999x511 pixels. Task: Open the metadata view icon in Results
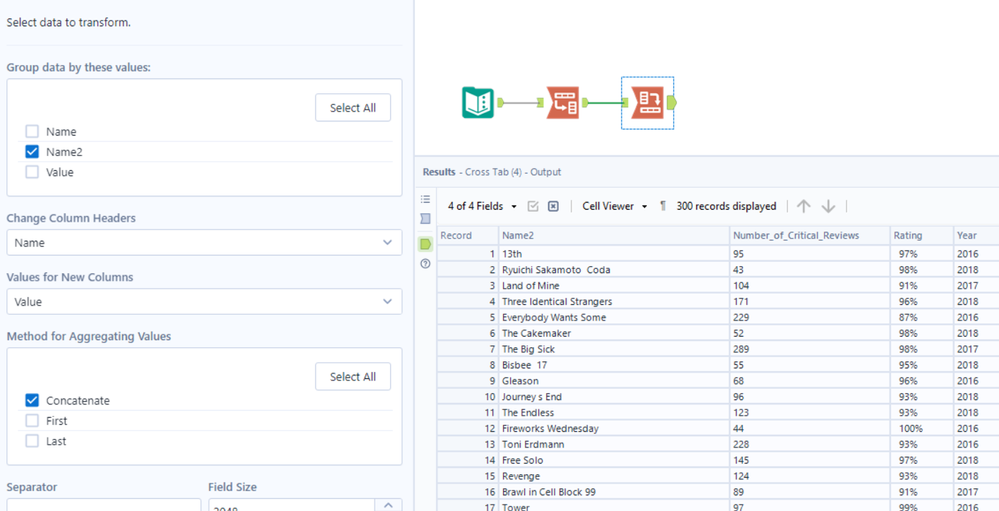tap(426, 219)
